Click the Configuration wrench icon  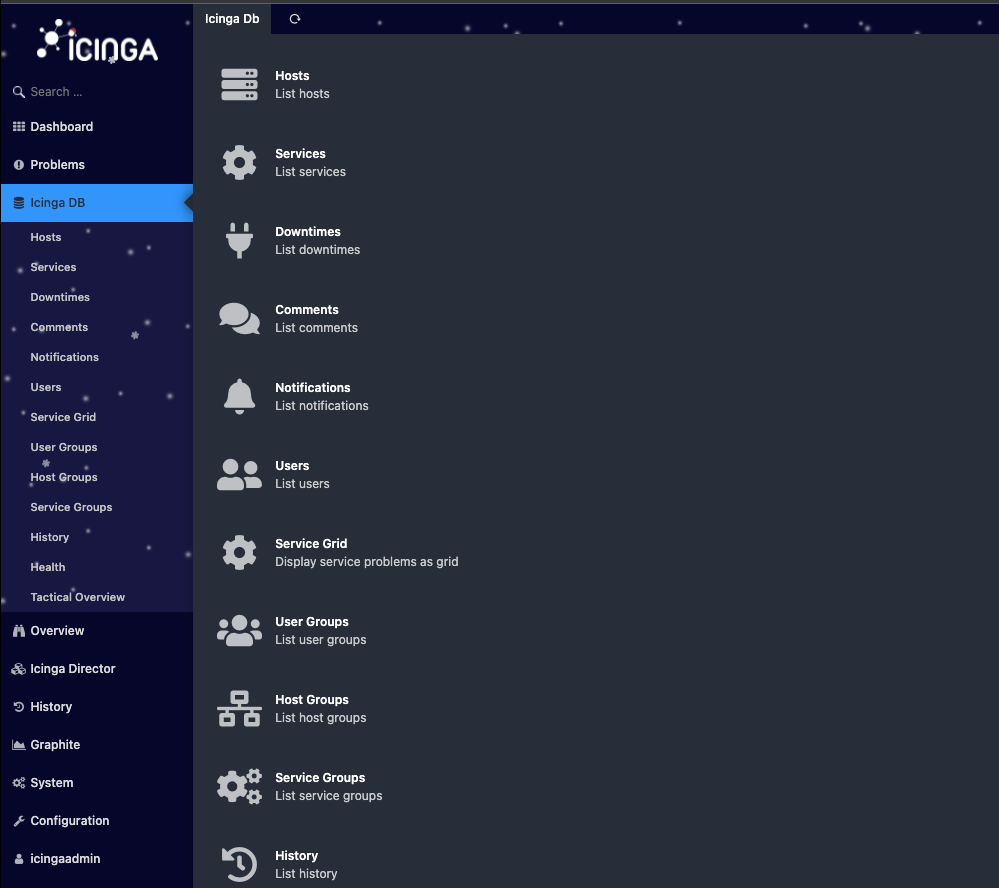click(x=18, y=820)
